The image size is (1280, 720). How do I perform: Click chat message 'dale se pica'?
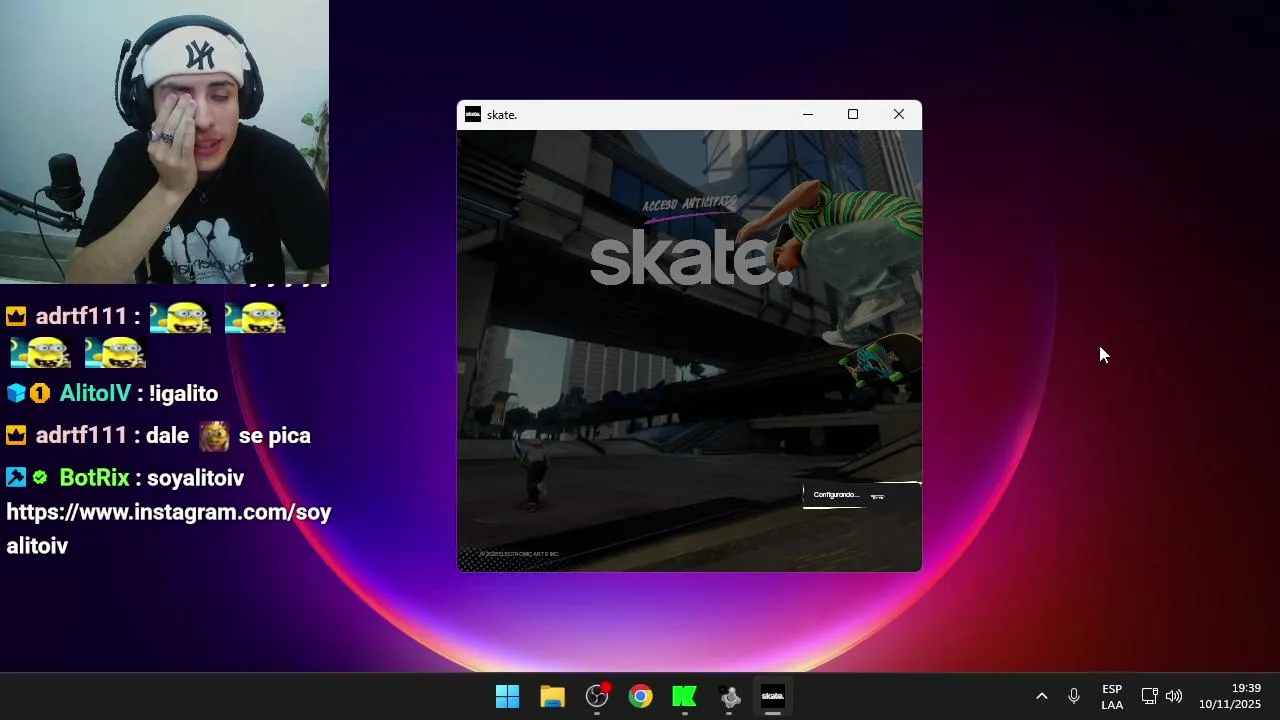(x=229, y=436)
